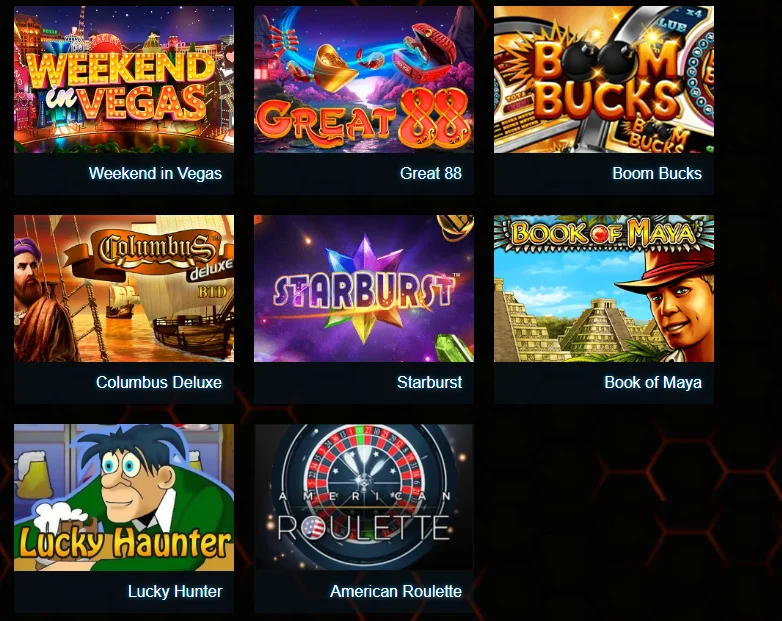Select the Boom Bucks game artwork
Screen dimensions: 782x621
603,79
